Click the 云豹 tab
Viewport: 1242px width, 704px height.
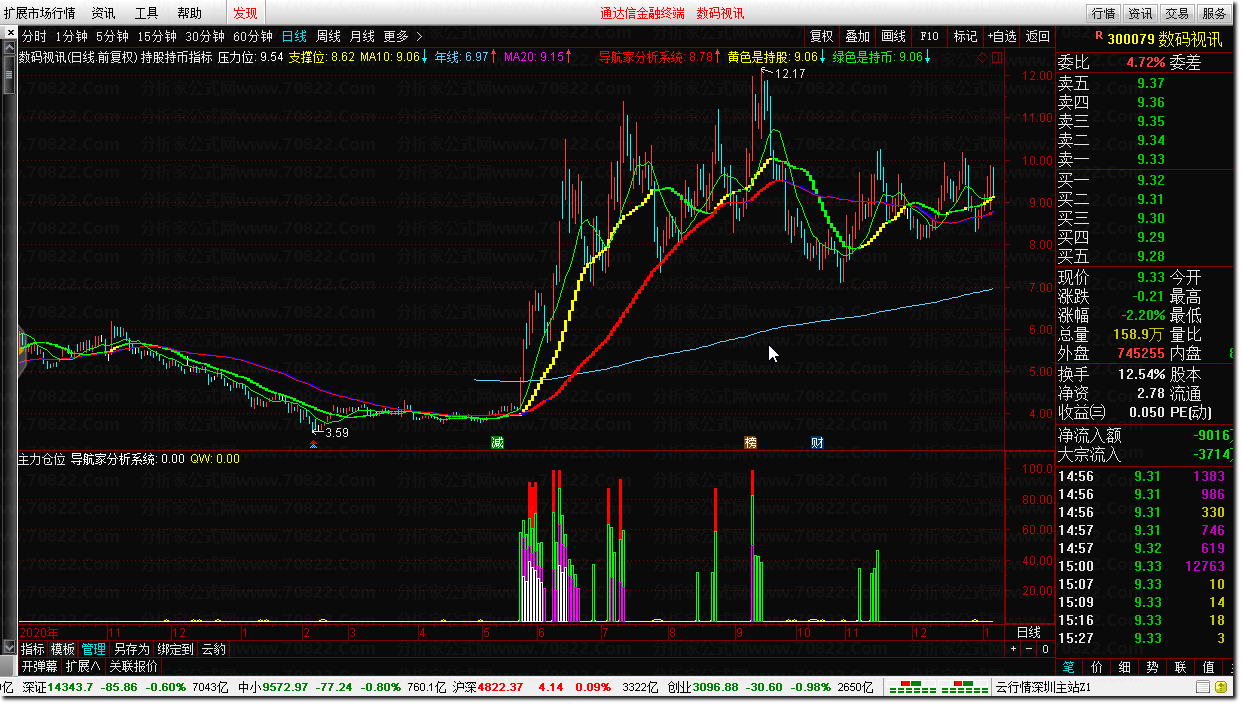click(213, 649)
